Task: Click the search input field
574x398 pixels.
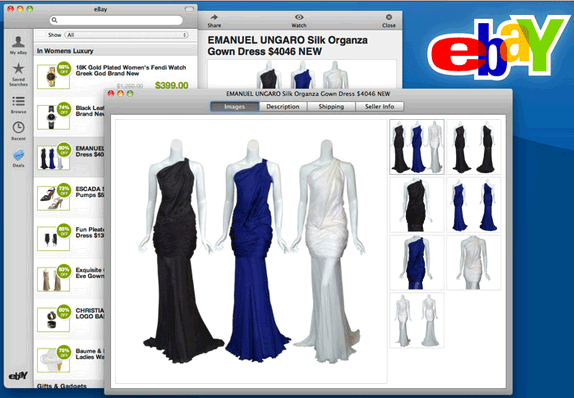Action: (x=116, y=20)
